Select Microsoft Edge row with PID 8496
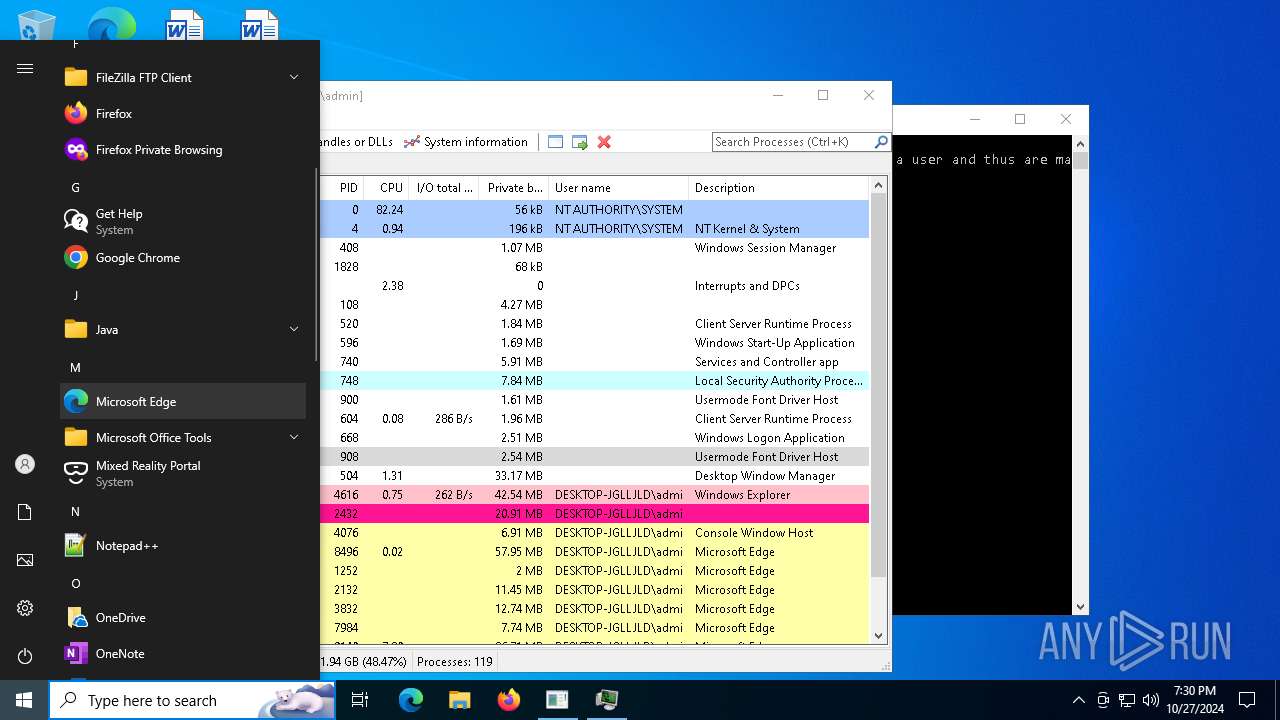 (595, 552)
